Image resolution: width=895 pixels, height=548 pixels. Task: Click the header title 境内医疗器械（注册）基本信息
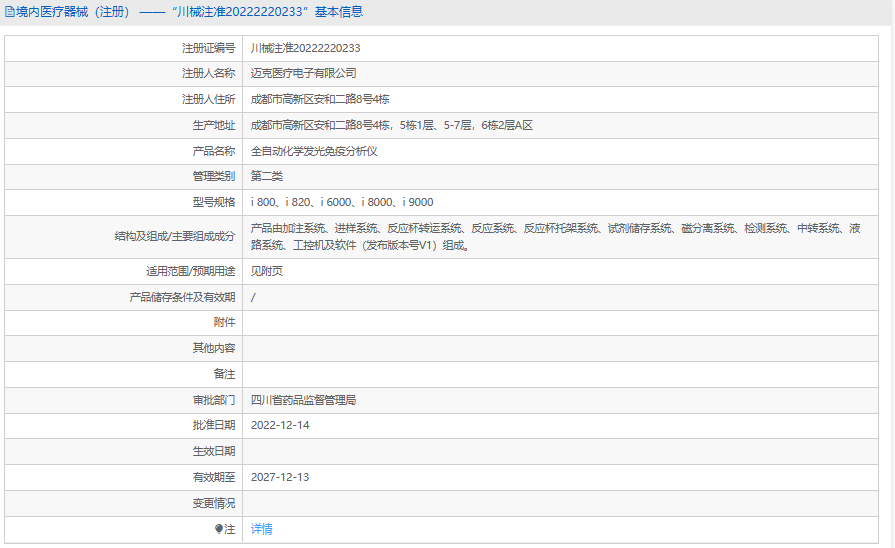(x=189, y=12)
